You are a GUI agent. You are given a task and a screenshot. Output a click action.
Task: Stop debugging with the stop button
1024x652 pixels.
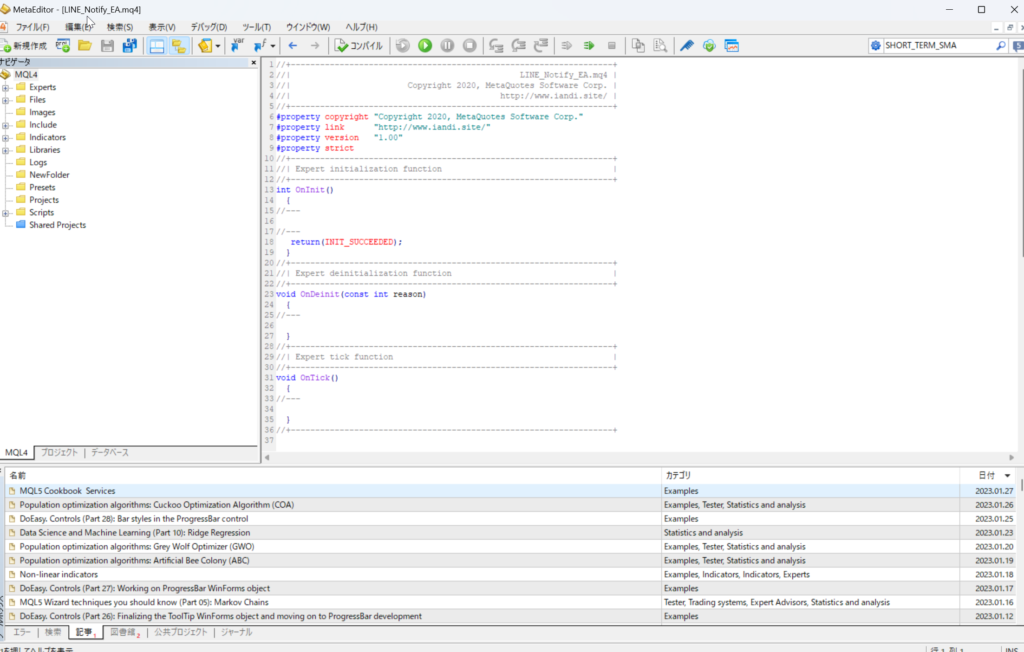pos(470,46)
